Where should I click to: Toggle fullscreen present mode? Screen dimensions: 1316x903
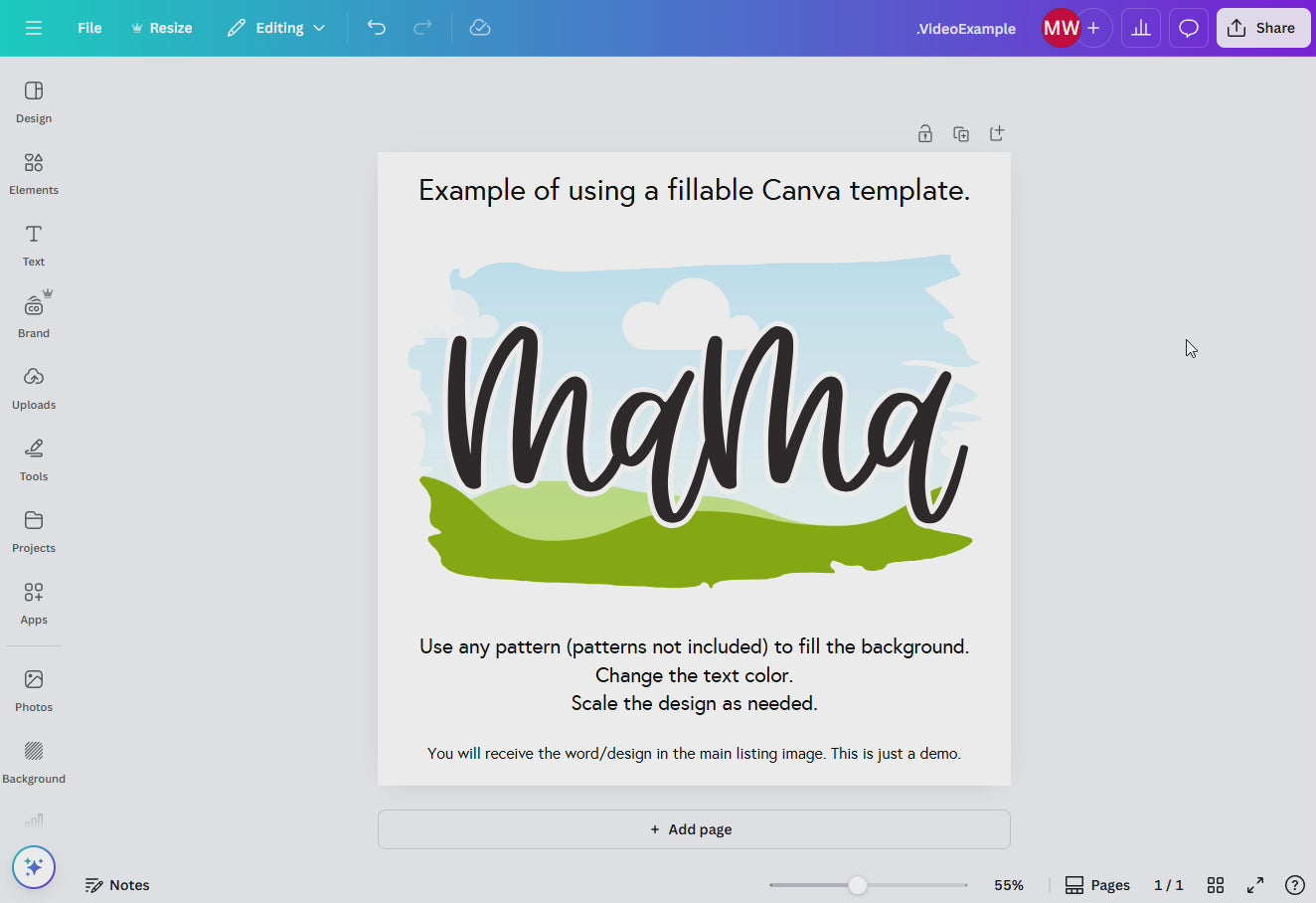tap(1255, 885)
